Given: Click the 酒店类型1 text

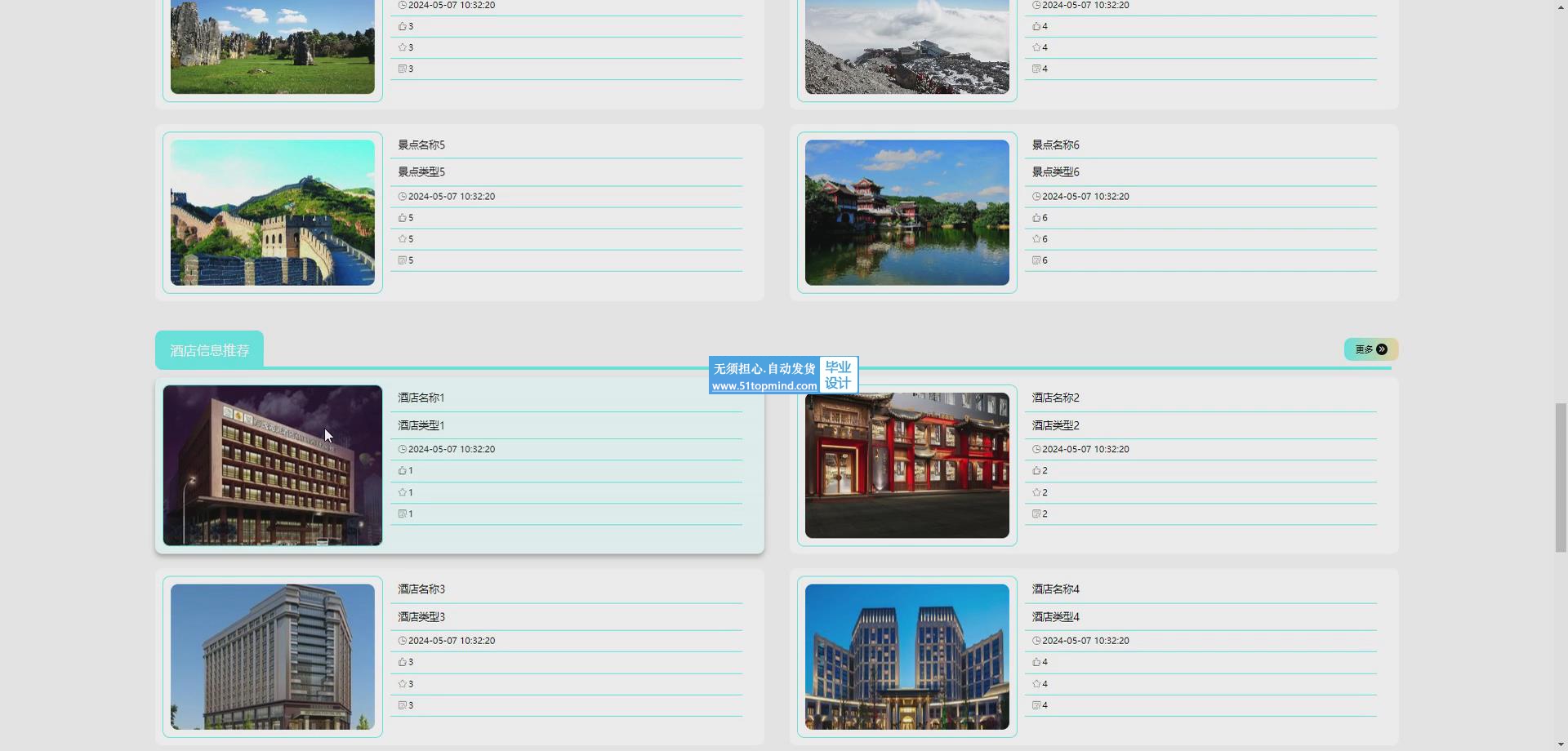Looking at the screenshot, I should [421, 425].
